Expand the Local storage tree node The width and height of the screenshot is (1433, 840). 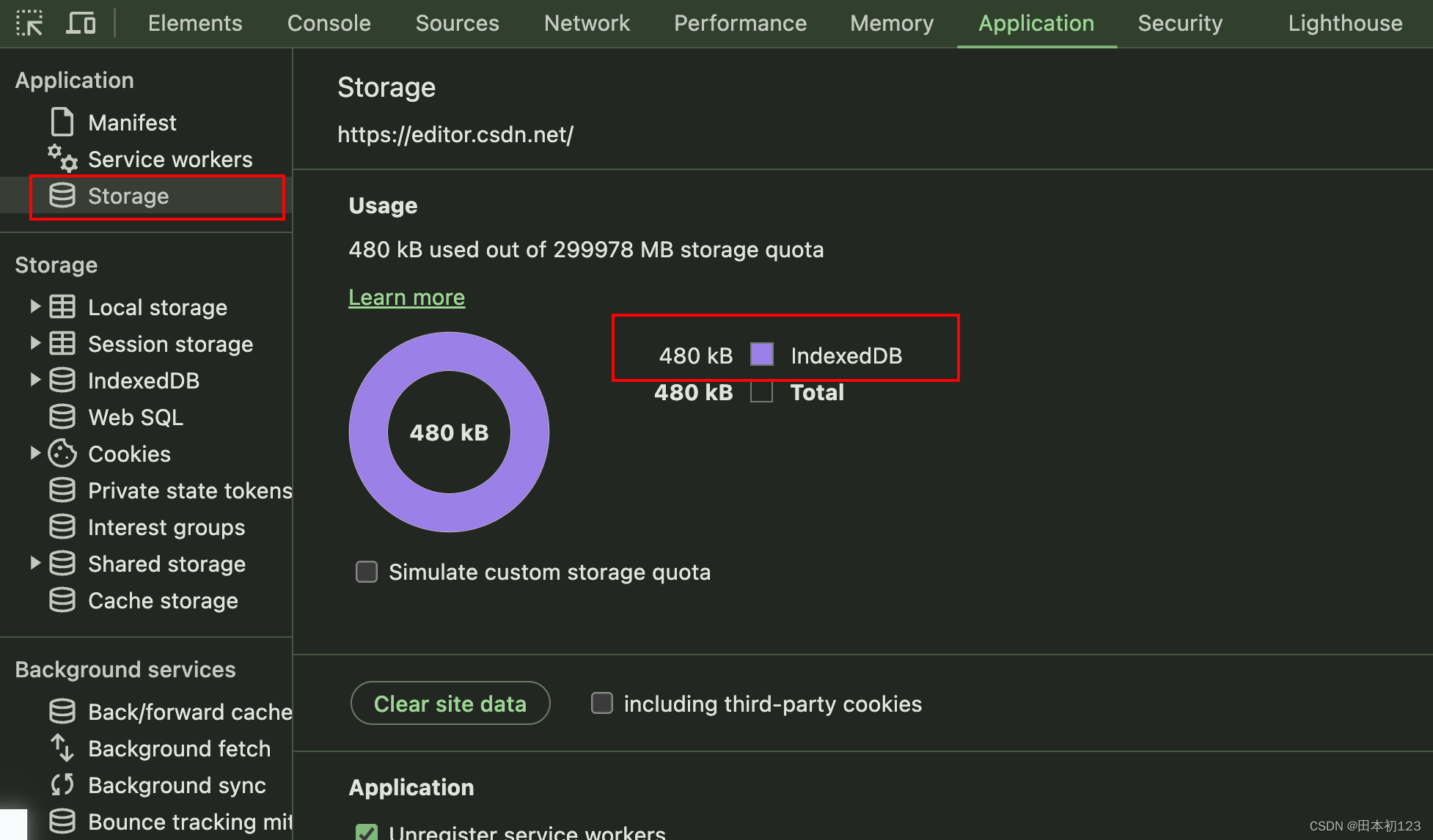pos(34,307)
